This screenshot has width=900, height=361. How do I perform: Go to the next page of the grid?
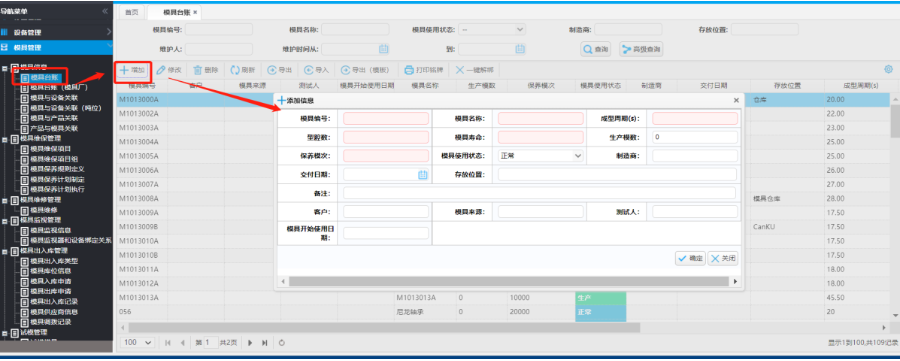click(250, 343)
